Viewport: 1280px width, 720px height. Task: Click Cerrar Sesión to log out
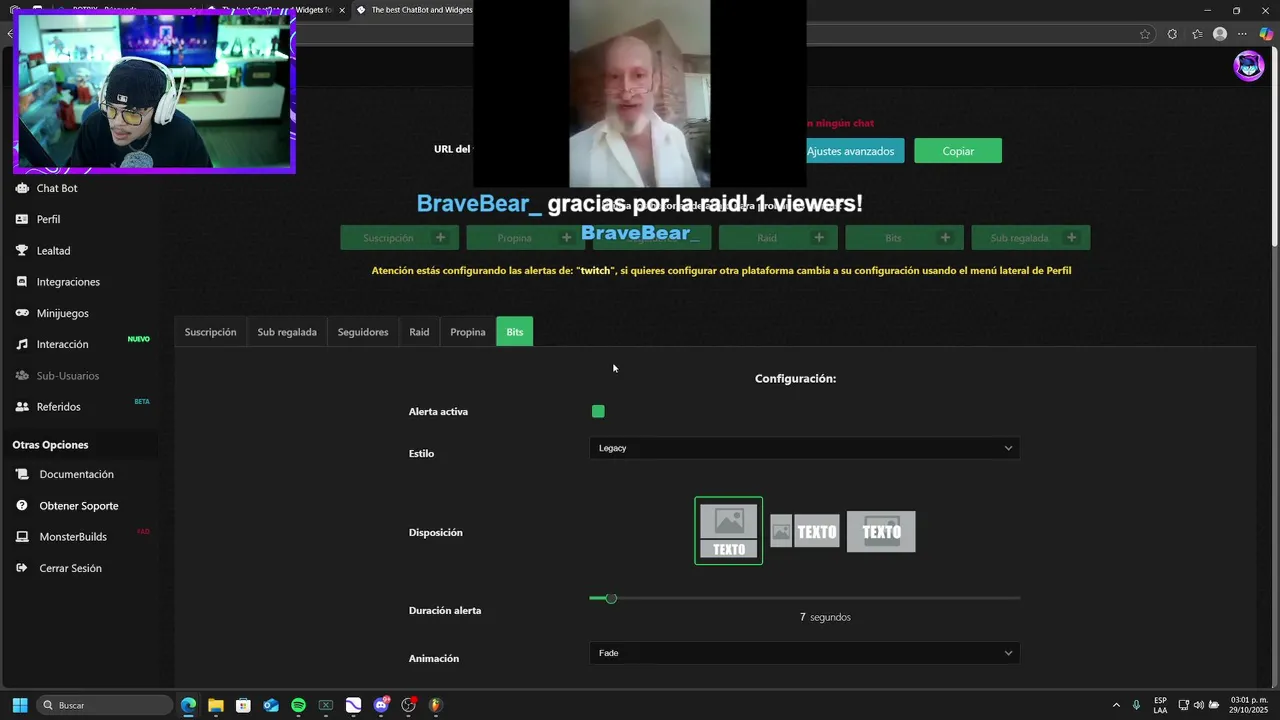[70, 568]
